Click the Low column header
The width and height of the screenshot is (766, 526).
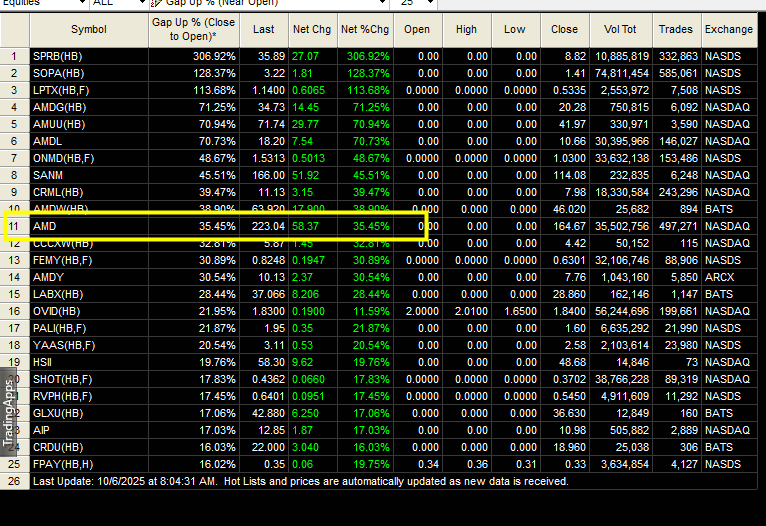coord(516,30)
